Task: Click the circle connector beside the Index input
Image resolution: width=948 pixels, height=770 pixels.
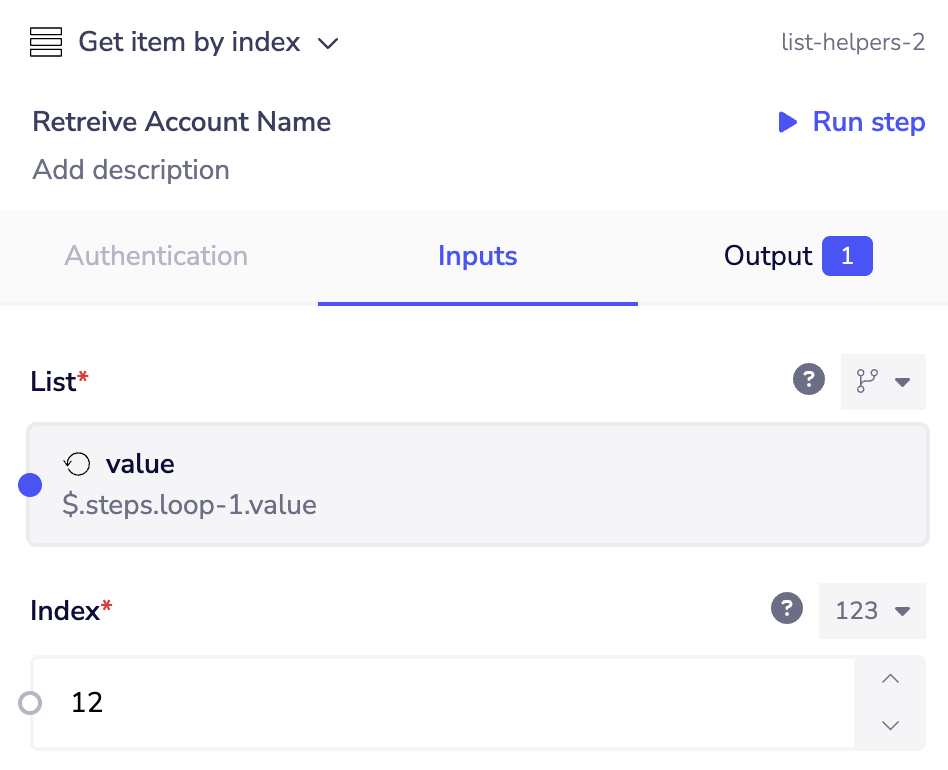Action: (30, 703)
